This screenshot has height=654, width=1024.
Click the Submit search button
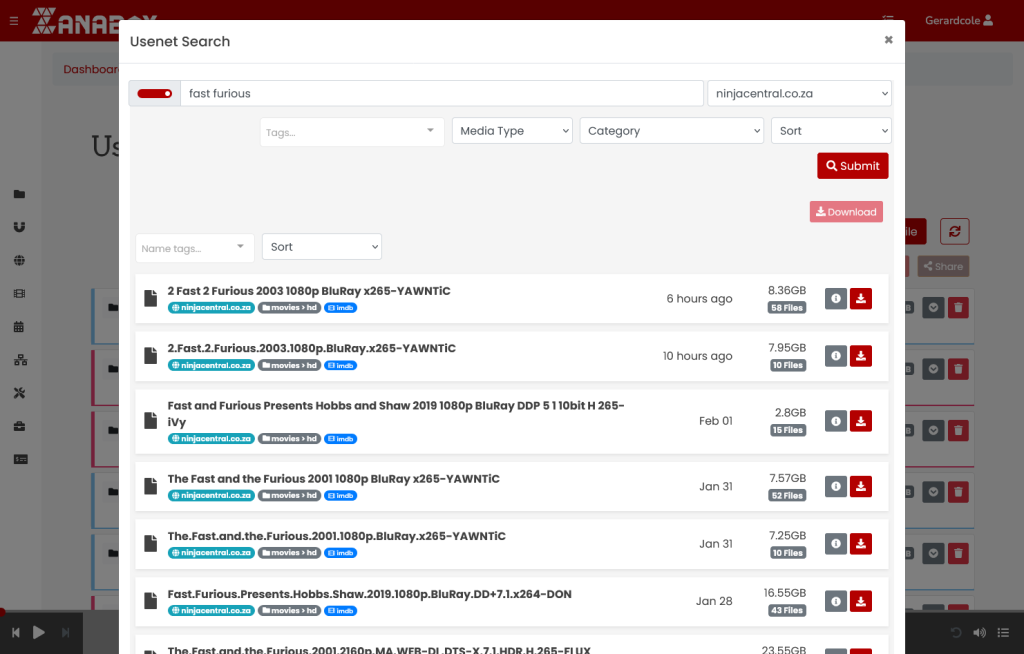(x=852, y=166)
